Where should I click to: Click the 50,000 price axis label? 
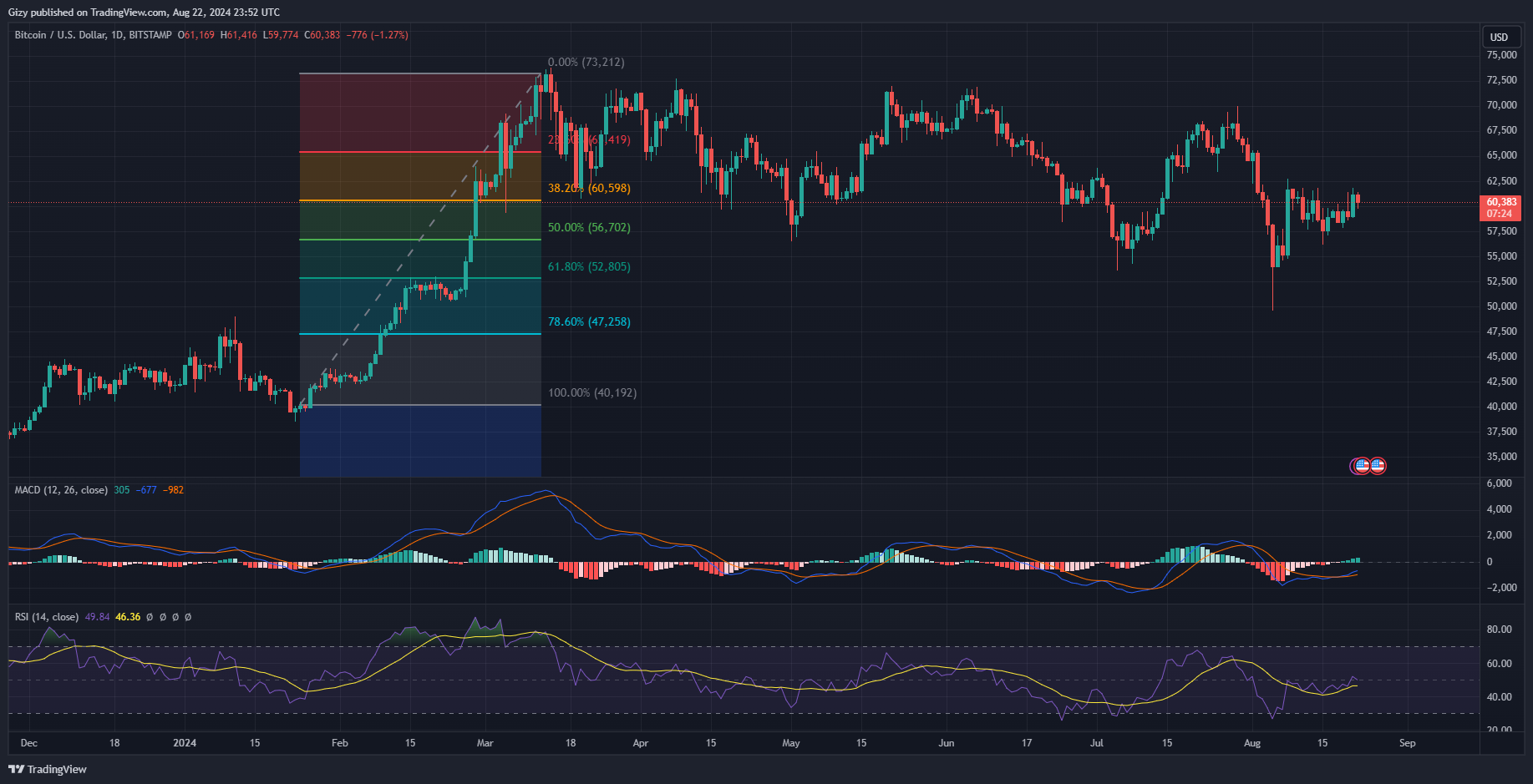[x=1501, y=306]
